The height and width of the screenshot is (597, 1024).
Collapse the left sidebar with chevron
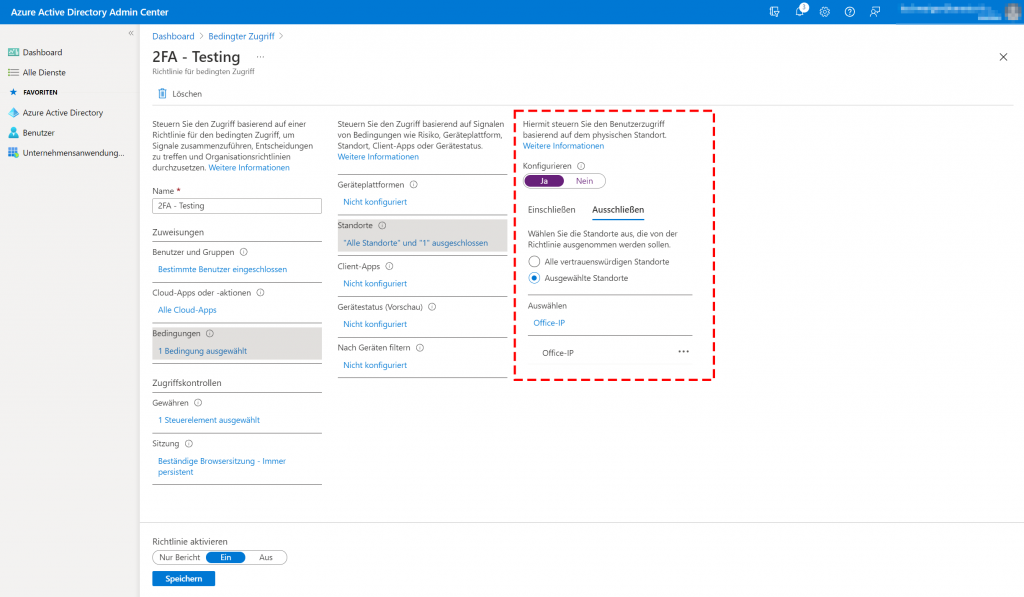click(130, 33)
